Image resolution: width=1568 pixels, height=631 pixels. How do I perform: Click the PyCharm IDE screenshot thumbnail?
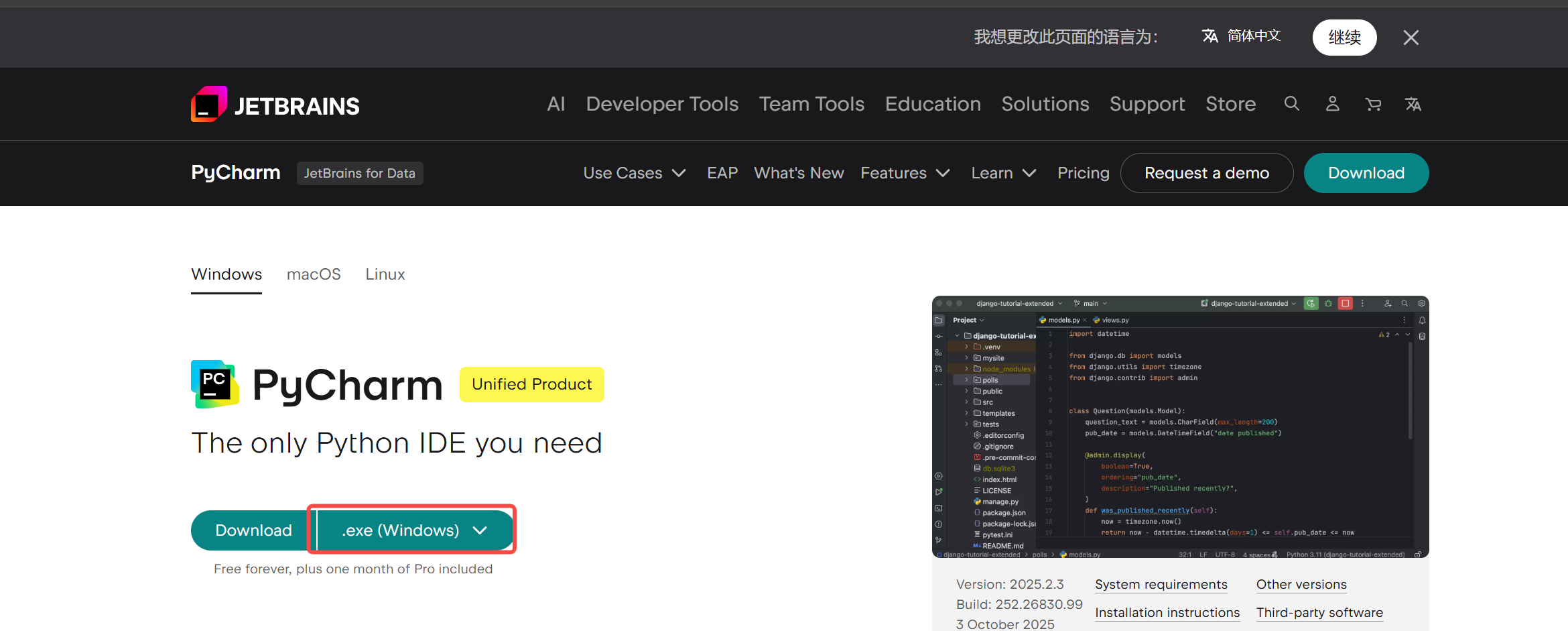[x=1180, y=426]
